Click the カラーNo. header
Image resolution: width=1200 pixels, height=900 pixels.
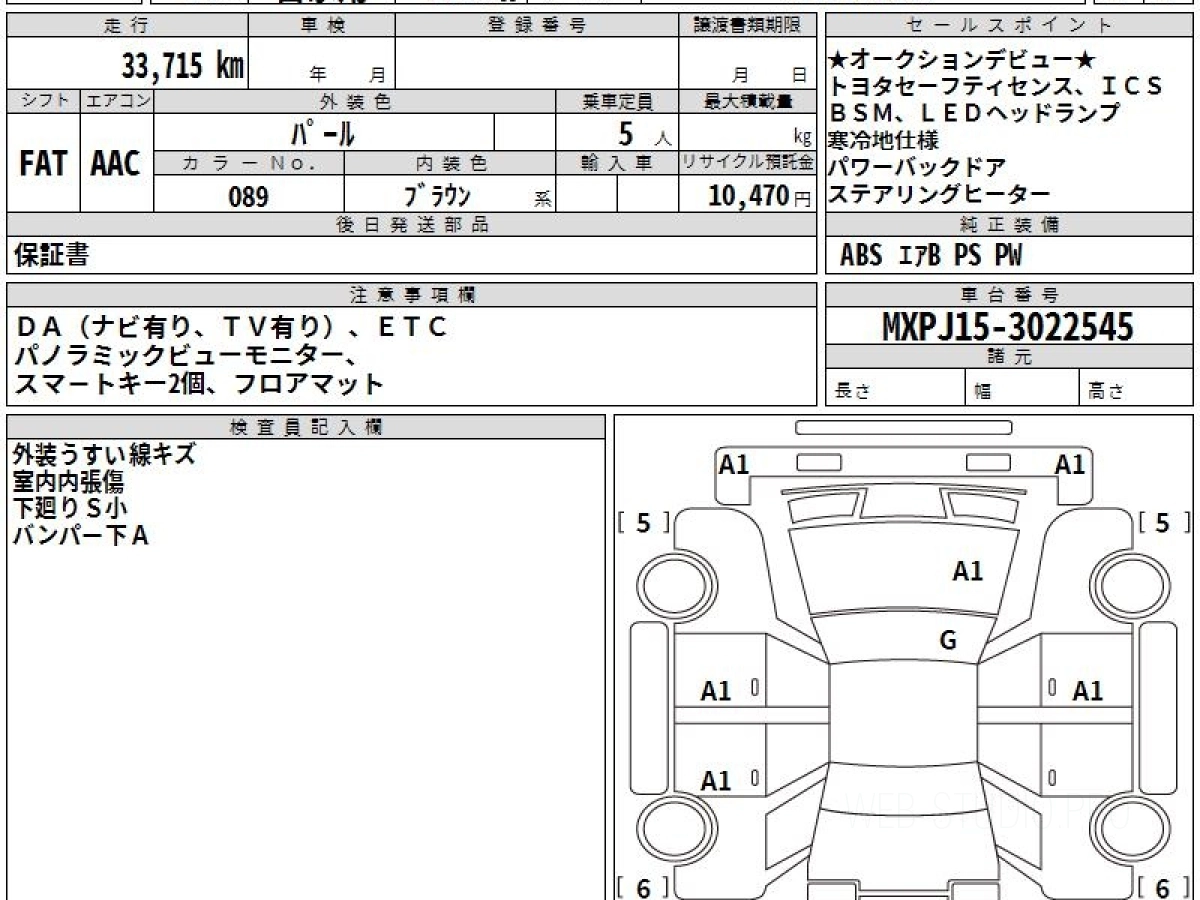(249, 162)
